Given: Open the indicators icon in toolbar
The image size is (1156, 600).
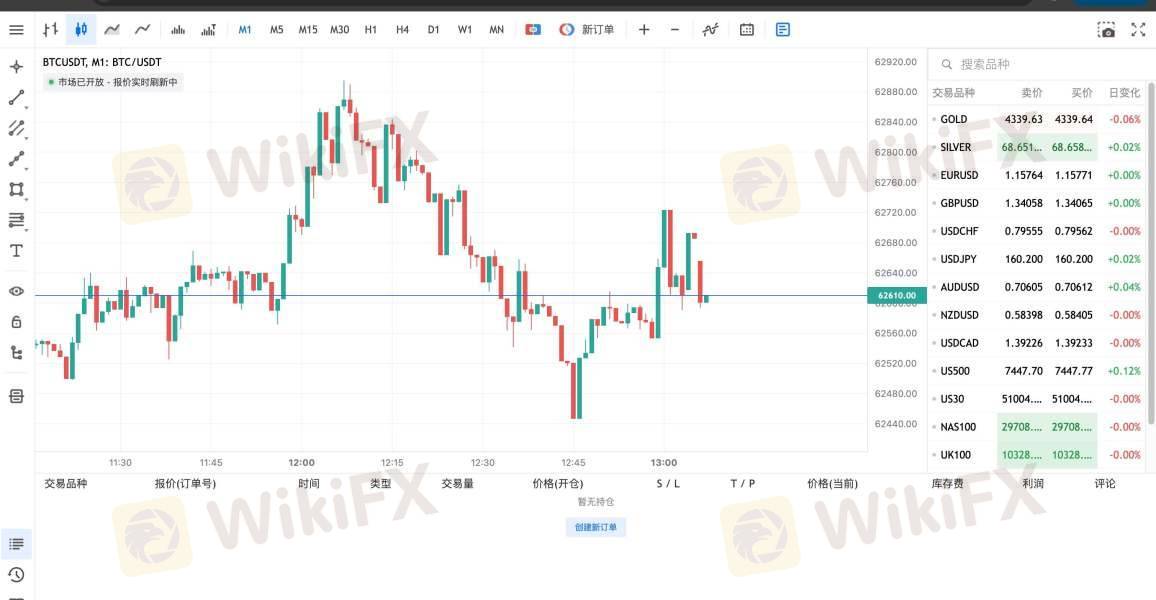Looking at the screenshot, I should coord(710,29).
